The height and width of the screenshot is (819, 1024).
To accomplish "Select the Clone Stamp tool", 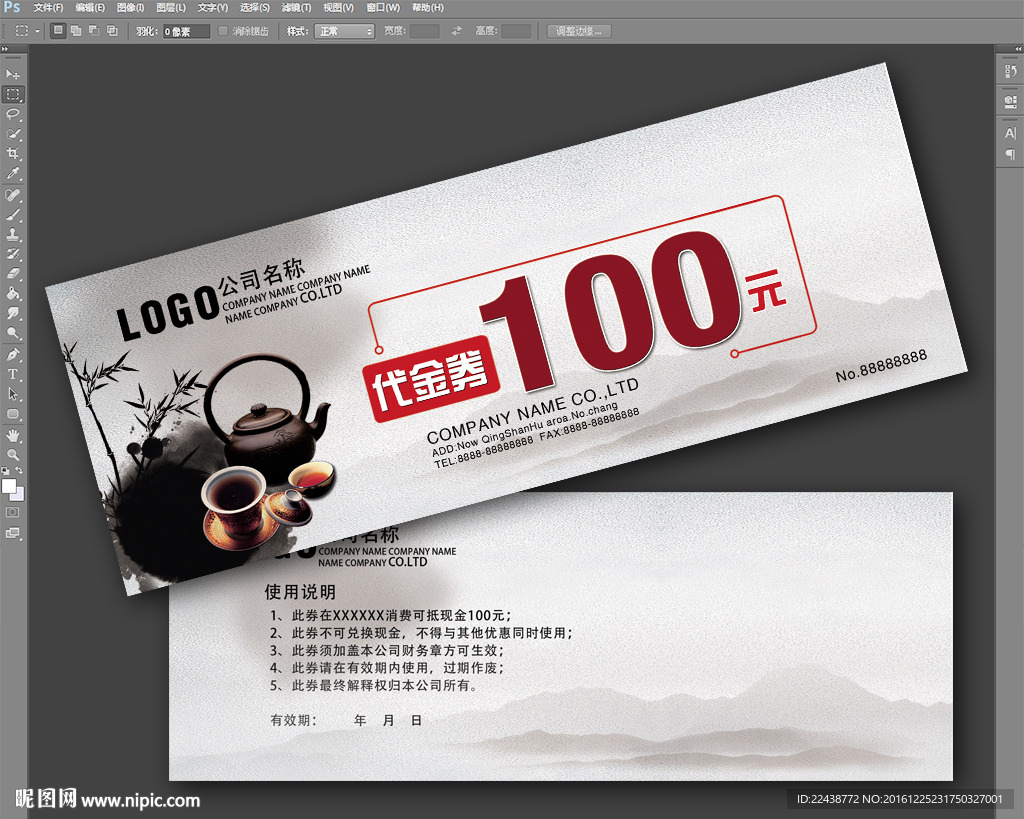I will [x=12, y=234].
